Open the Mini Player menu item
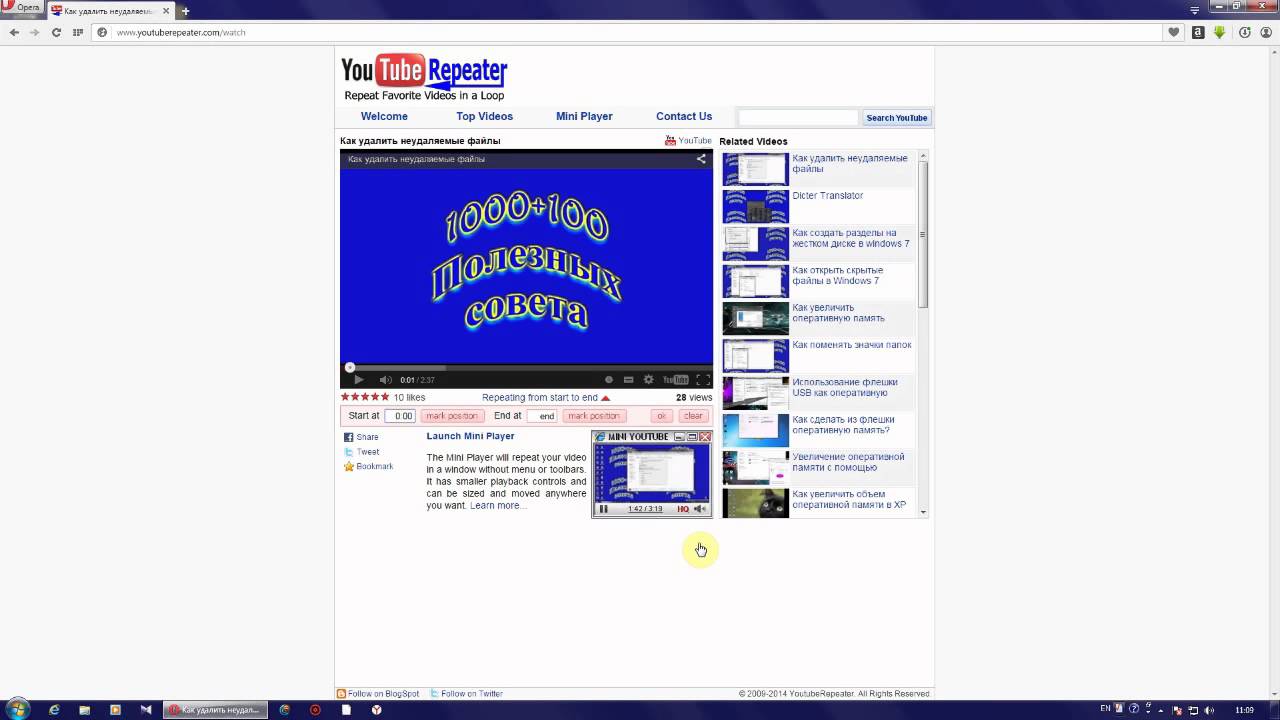Image resolution: width=1280 pixels, height=720 pixels. [584, 116]
